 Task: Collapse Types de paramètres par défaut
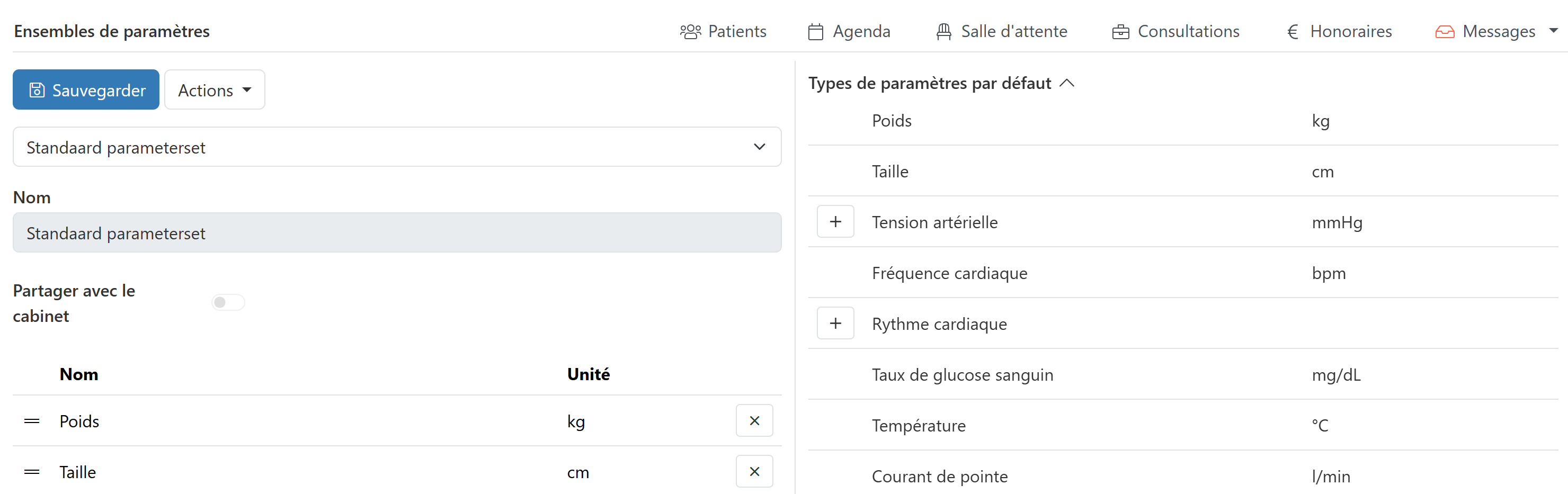(x=1066, y=83)
